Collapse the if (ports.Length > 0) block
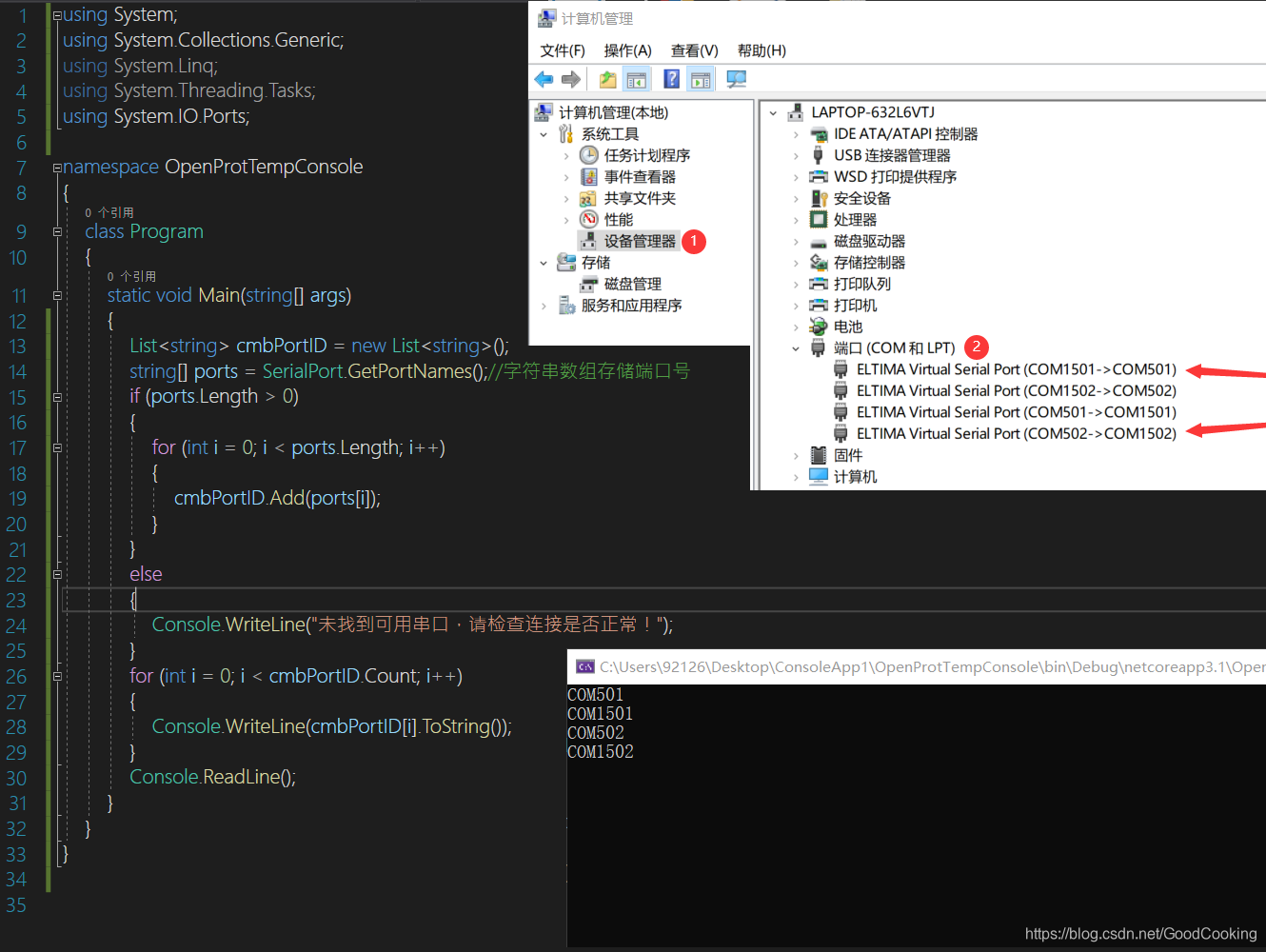Screen dimensions: 1266x952 click(x=57, y=397)
